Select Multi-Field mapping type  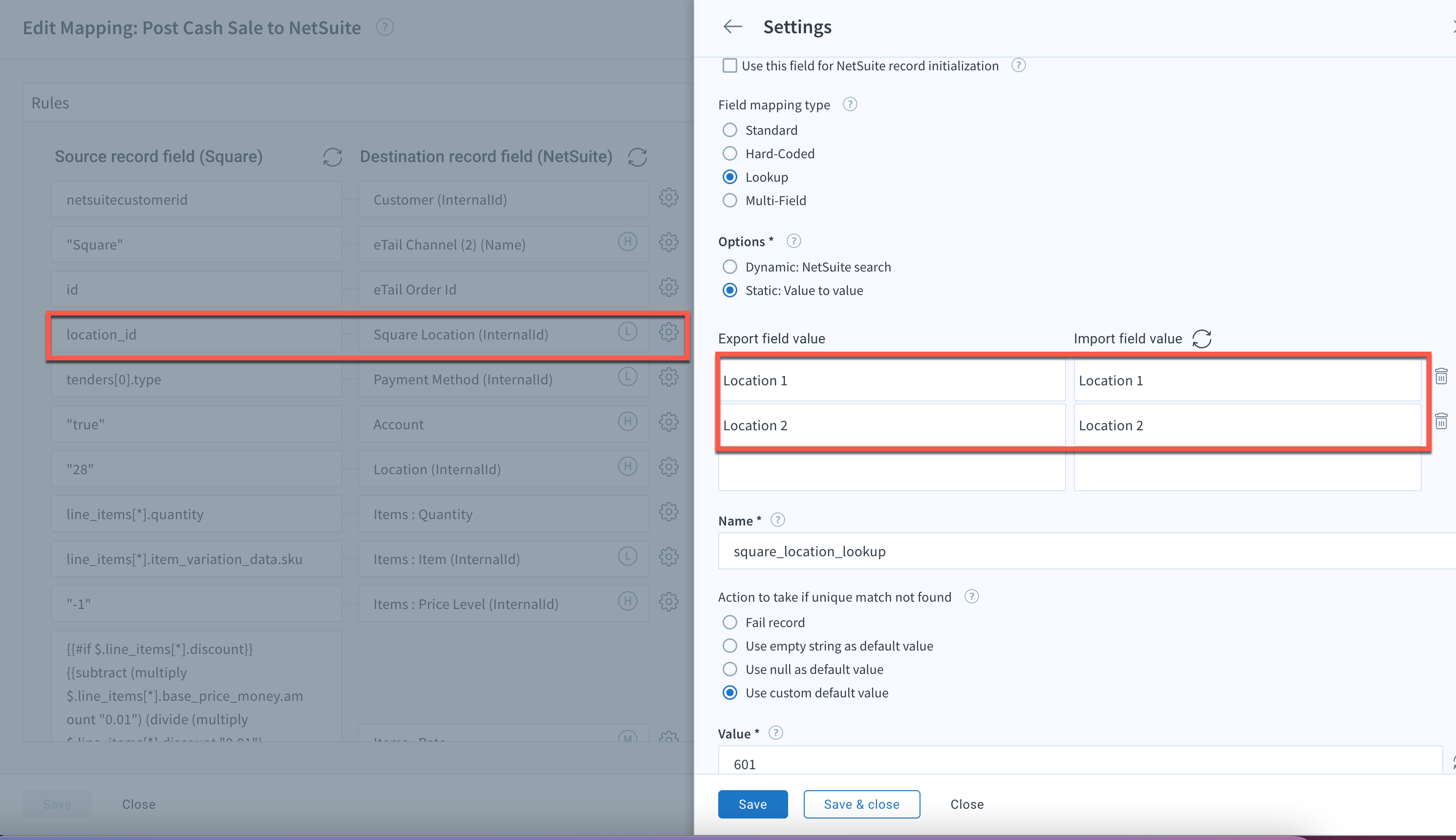tap(729, 200)
